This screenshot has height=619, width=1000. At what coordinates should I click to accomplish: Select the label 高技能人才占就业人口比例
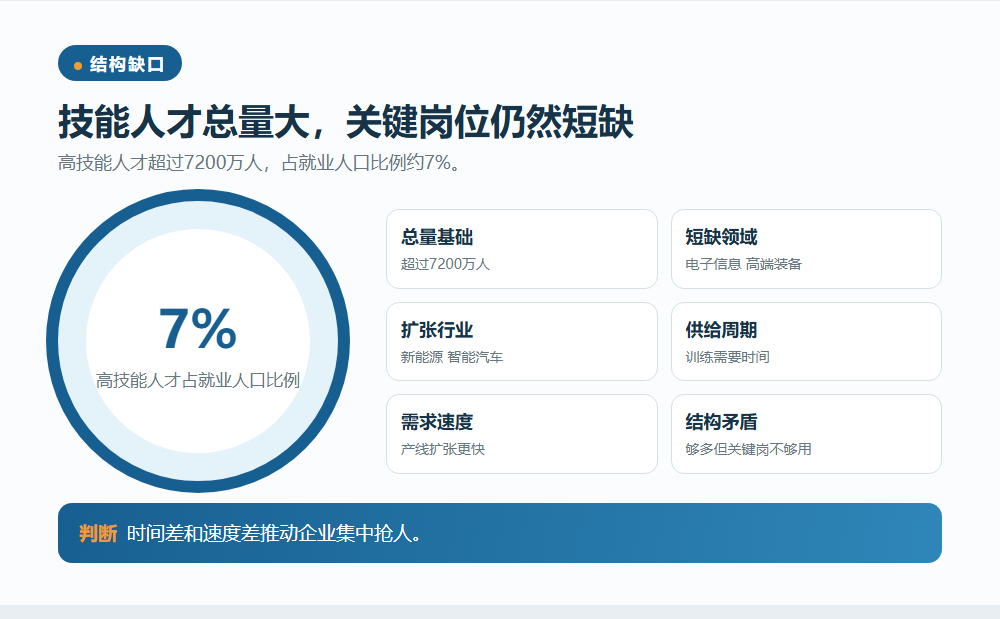pos(198,381)
